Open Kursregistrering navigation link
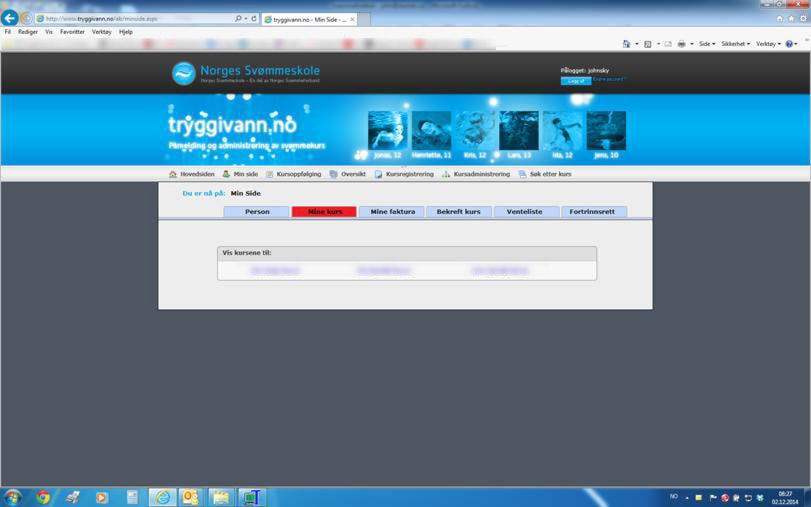This screenshot has height=507, width=811. click(404, 174)
